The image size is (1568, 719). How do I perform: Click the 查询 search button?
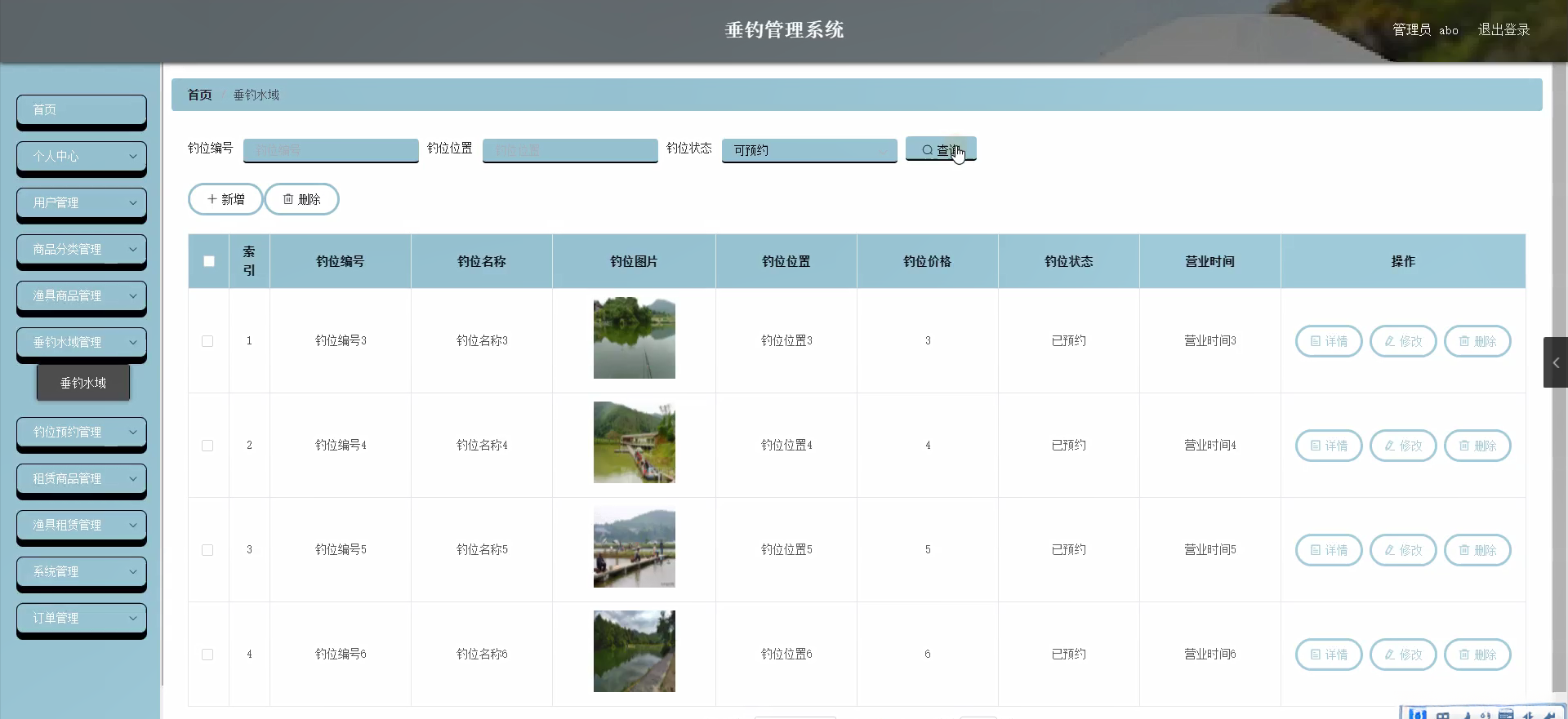(x=941, y=149)
